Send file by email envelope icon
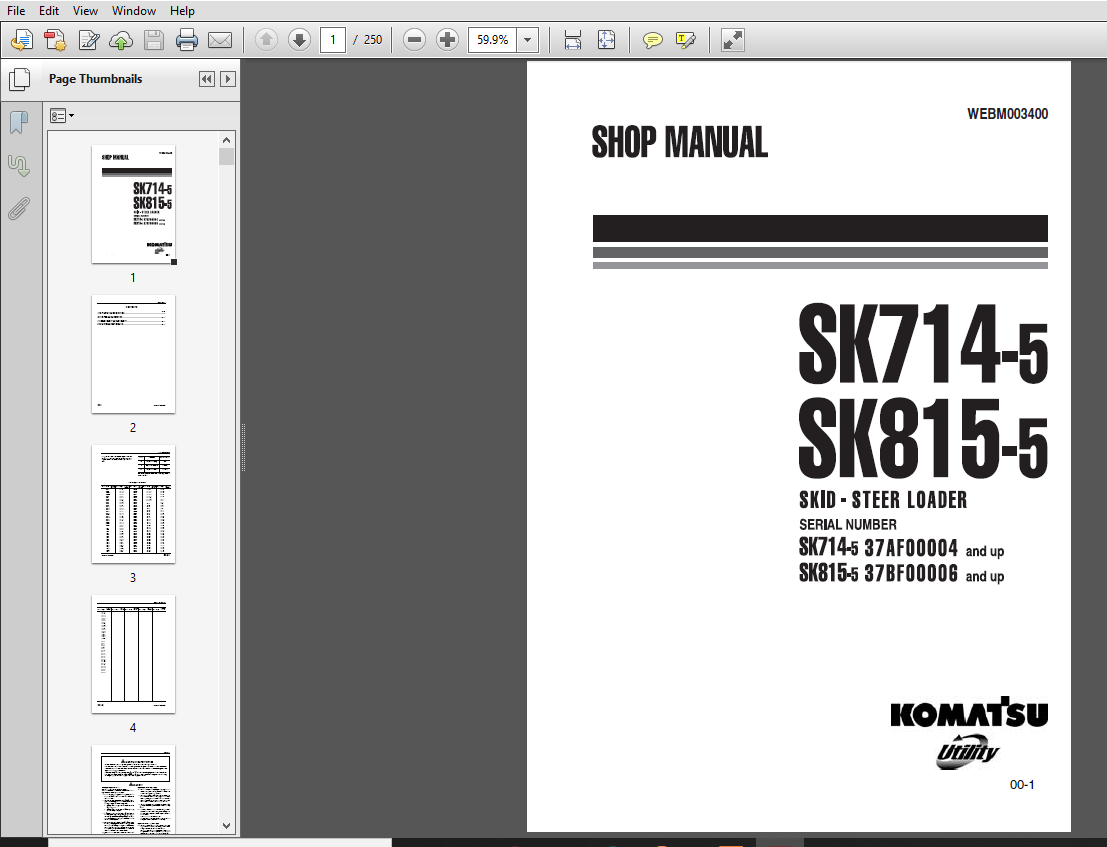 220,40
